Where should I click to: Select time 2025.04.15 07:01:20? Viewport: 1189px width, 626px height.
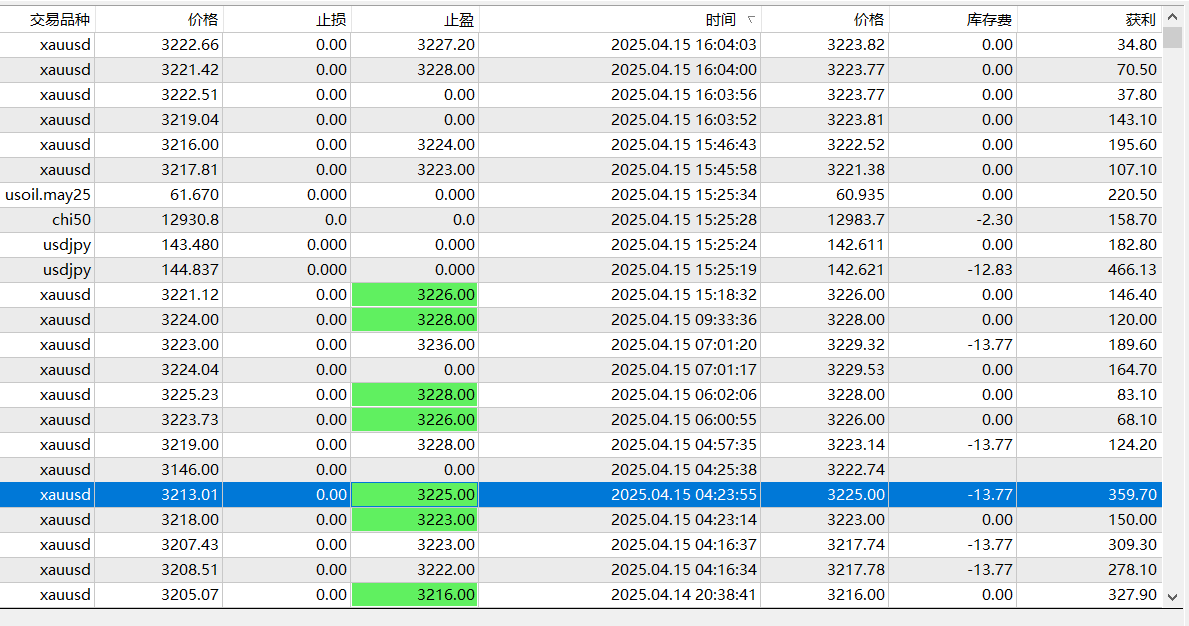683,345
